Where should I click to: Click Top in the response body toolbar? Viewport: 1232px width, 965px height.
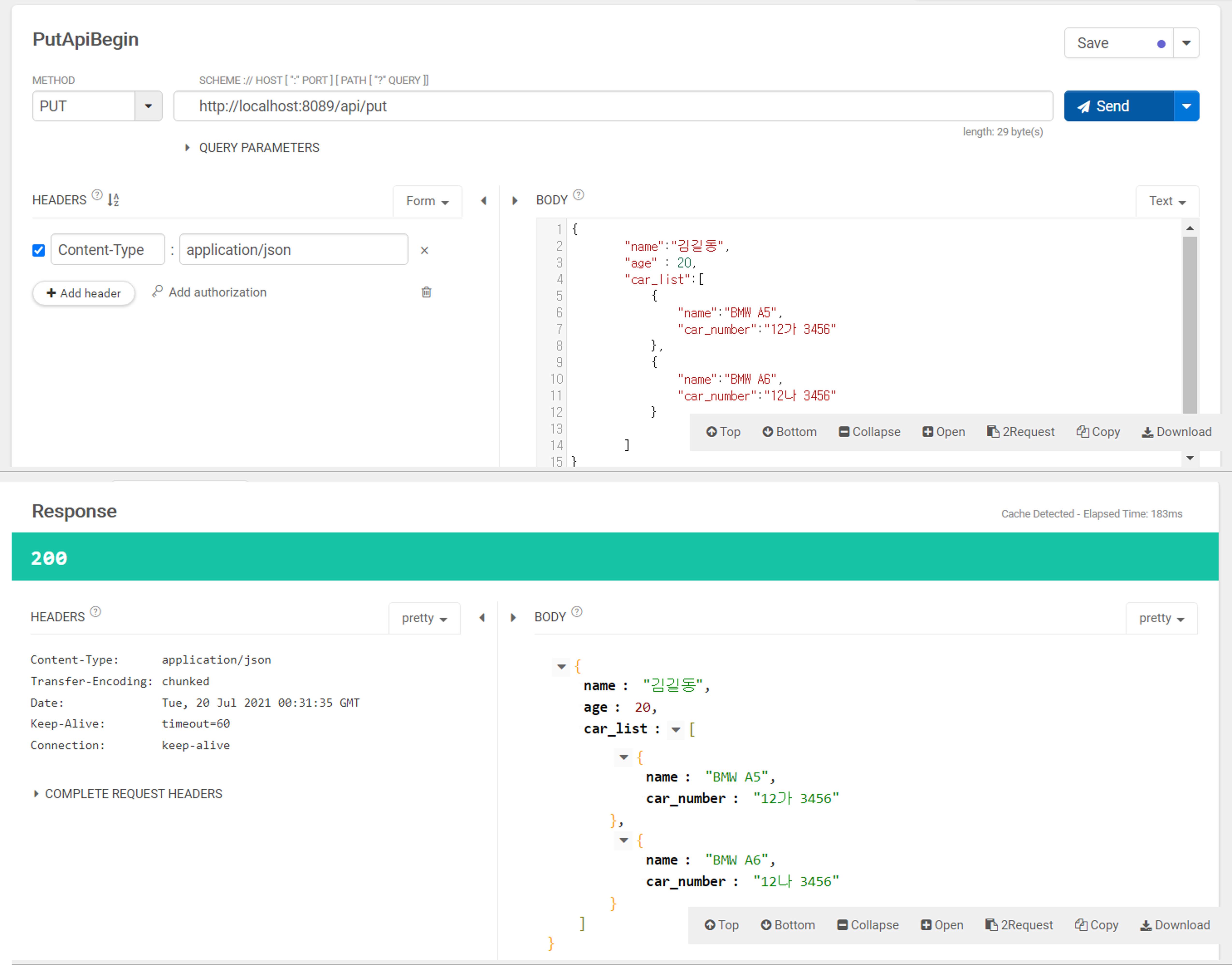[722, 925]
